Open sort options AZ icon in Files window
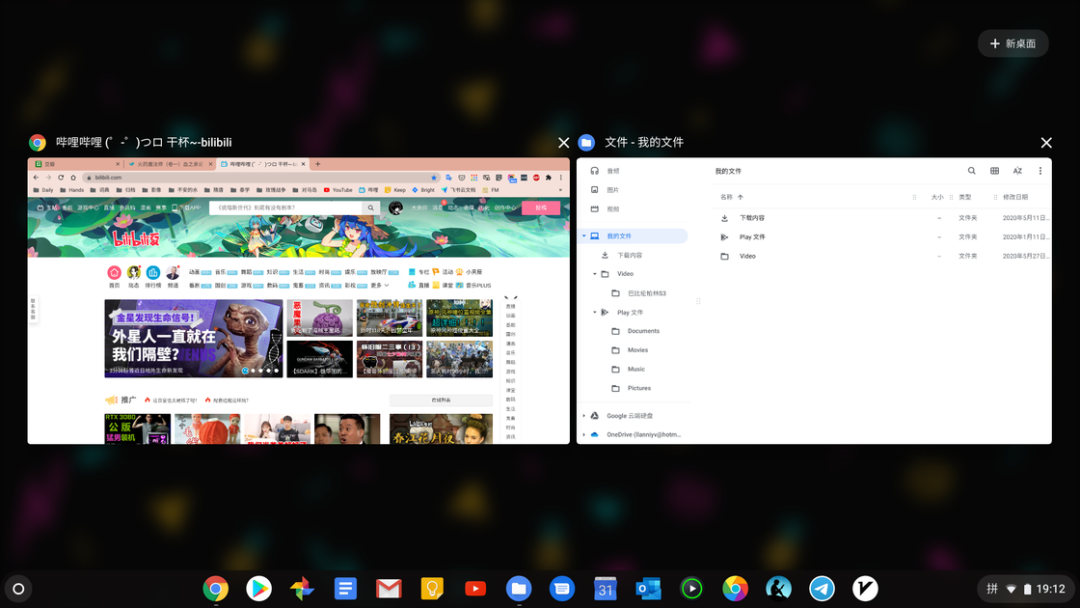The image size is (1080, 608). [x=1017, y=171]
